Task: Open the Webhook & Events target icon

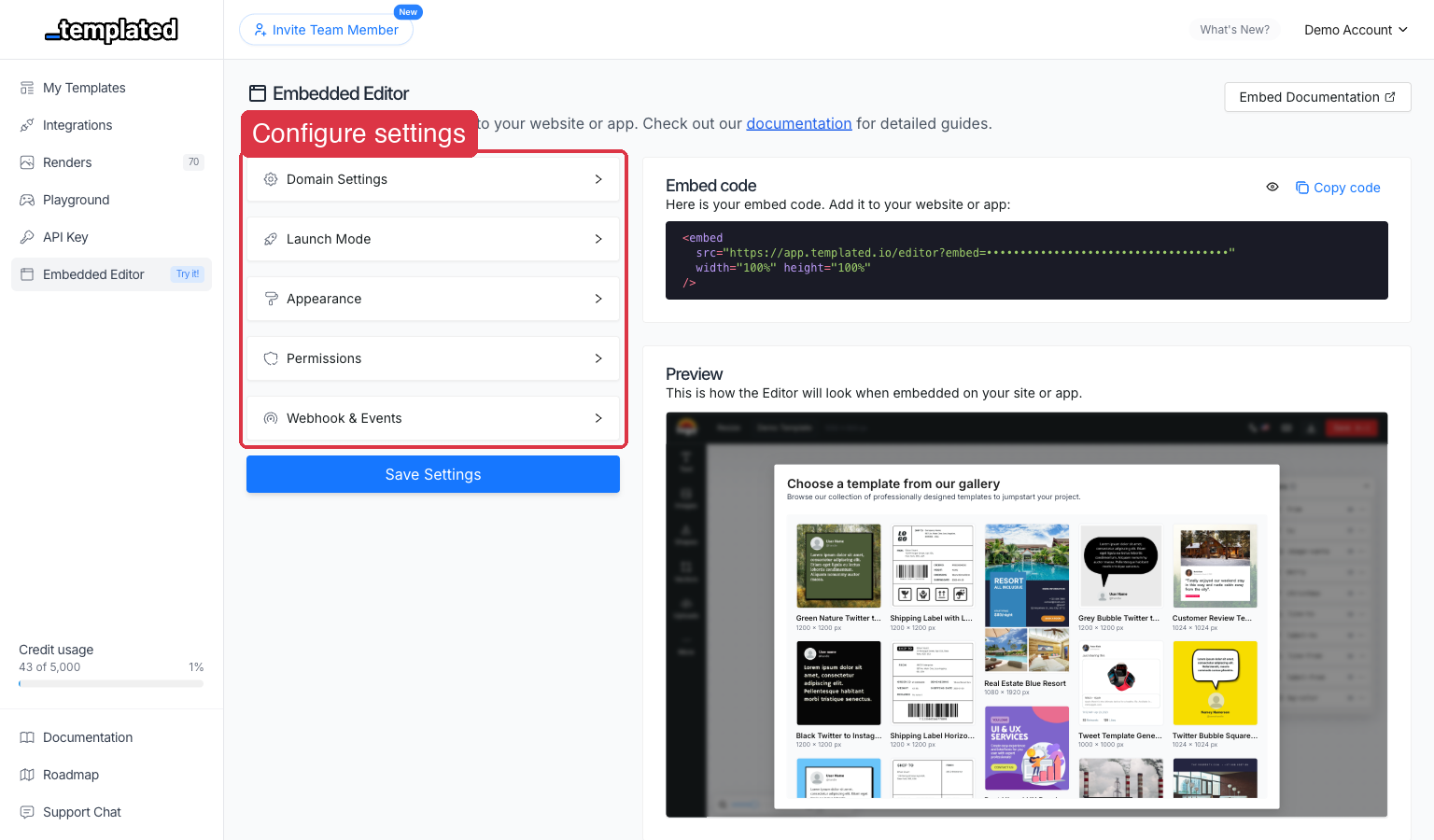Action: (271, 418)
